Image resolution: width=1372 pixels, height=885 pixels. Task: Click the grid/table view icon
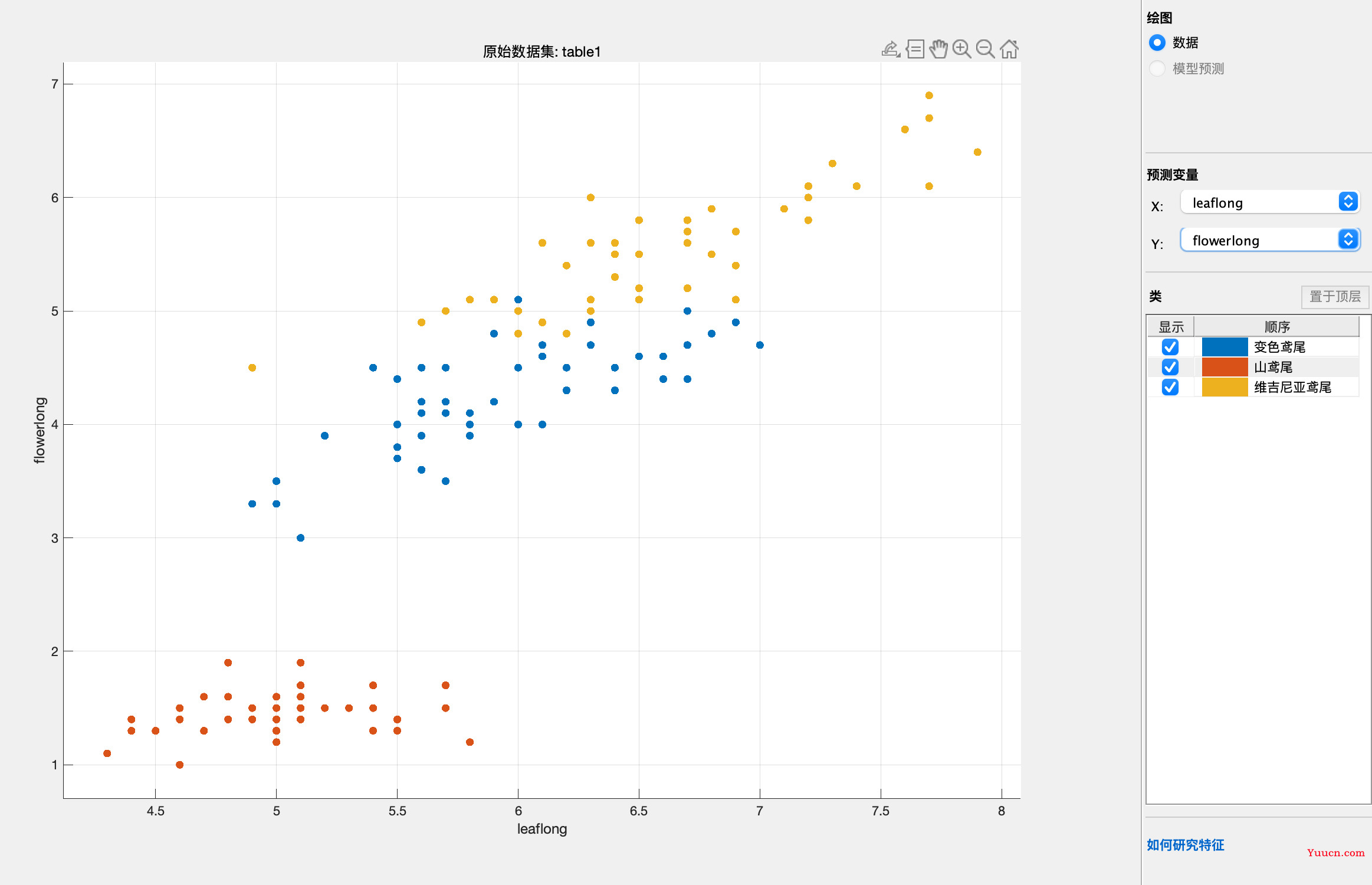pyautogui.click(x=913, y=50)
